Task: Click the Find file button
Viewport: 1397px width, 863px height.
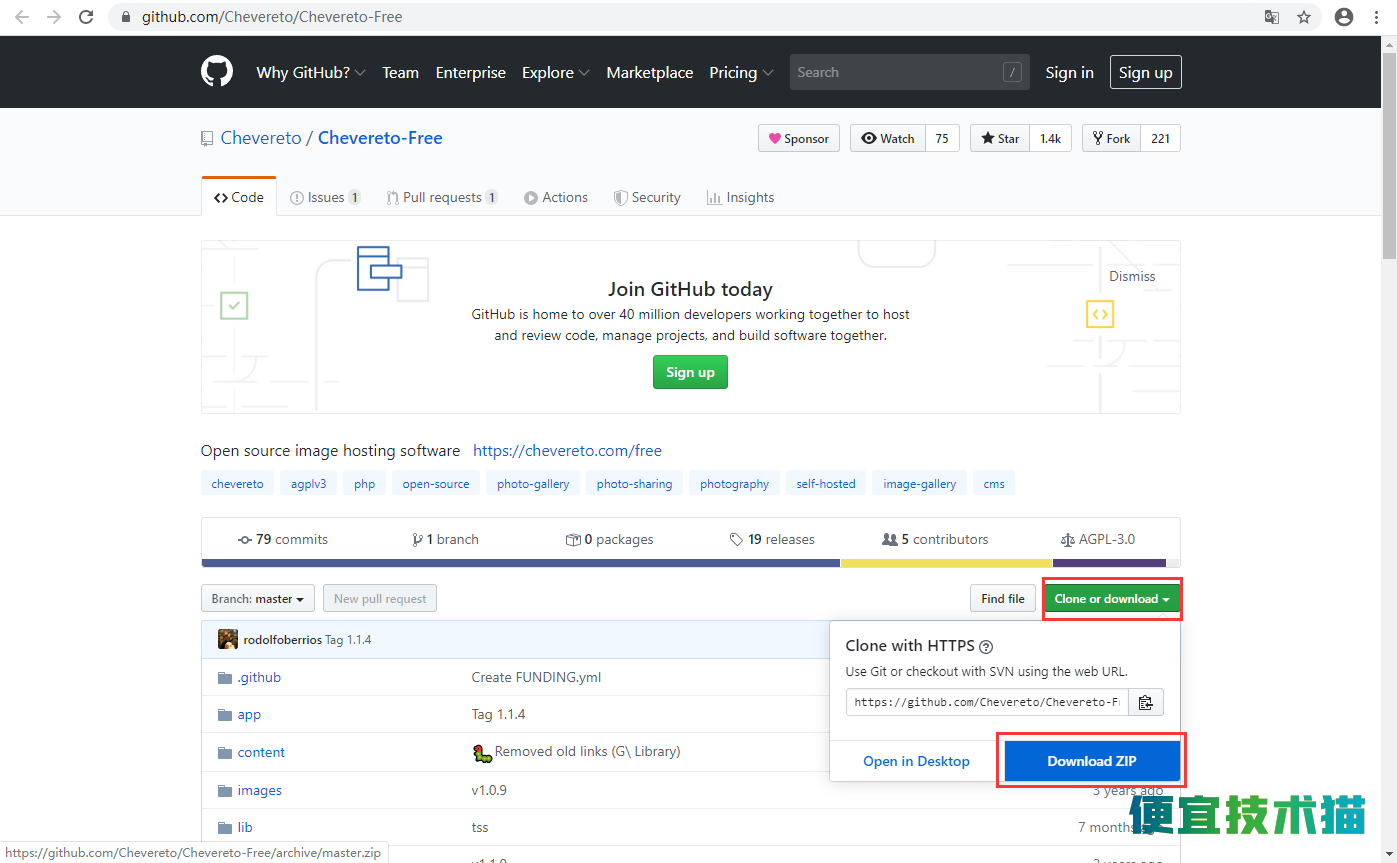Action: [1002, 599]
